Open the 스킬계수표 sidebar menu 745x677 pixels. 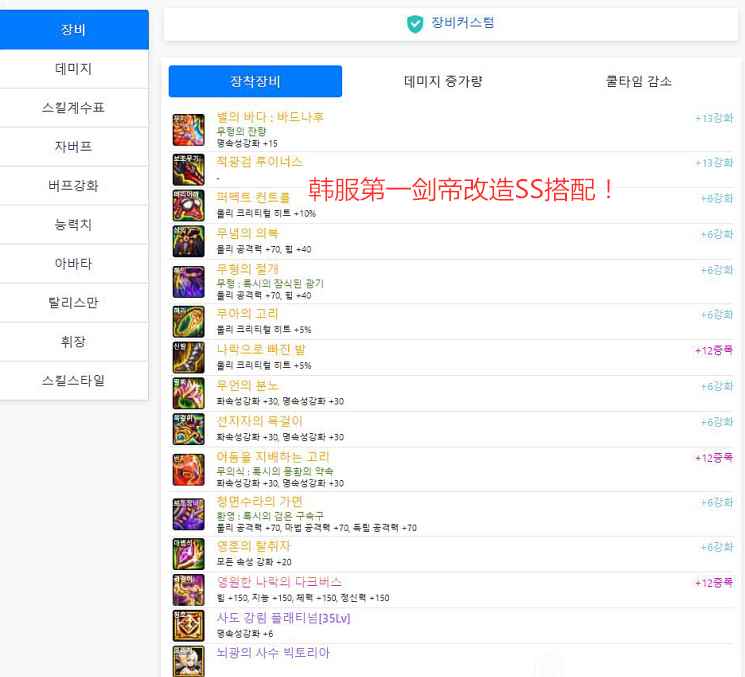click(x=74, y=107)
